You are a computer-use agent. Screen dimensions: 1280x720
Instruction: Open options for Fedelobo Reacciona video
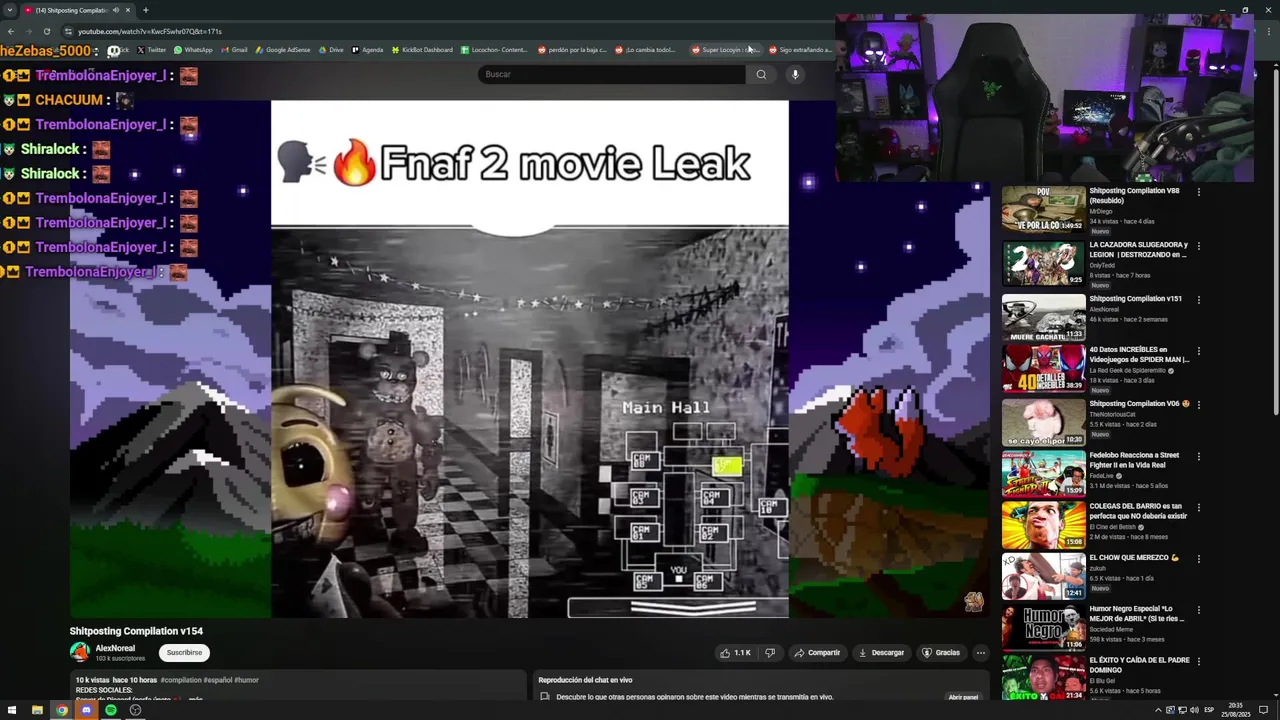click(1199, 456)
